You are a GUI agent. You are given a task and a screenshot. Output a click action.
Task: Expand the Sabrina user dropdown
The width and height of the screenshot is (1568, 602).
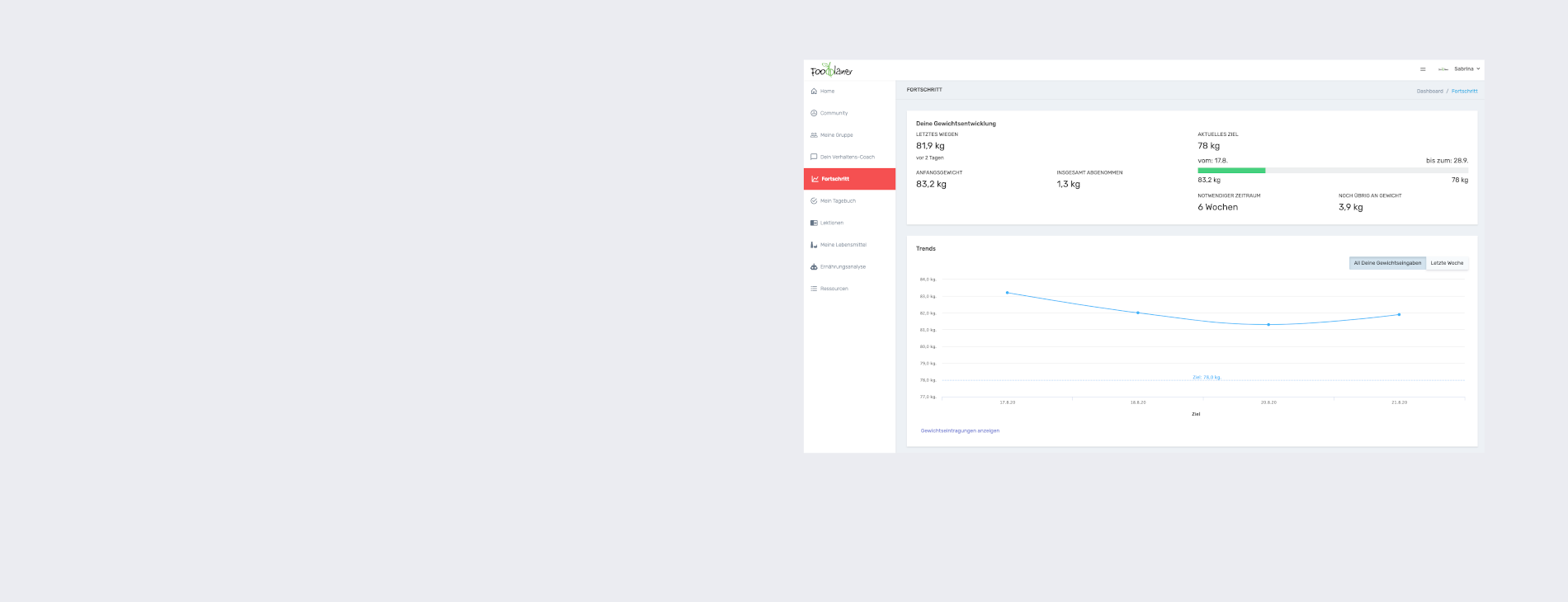coord(1466,69)
